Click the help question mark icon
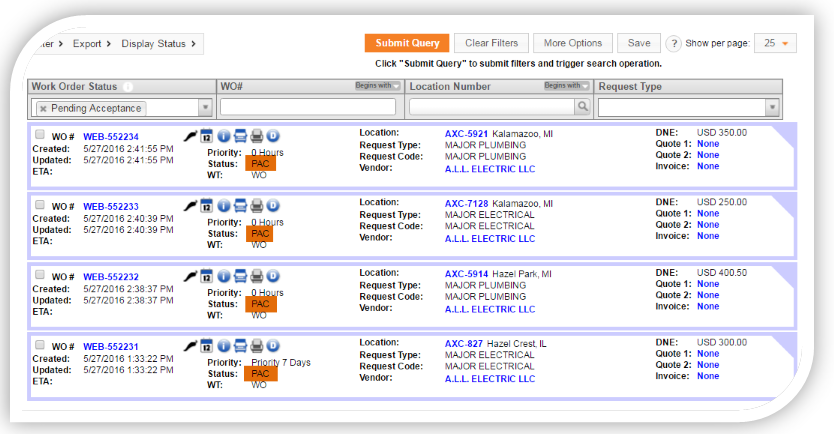834x434 pixels. tap(674, 43)
